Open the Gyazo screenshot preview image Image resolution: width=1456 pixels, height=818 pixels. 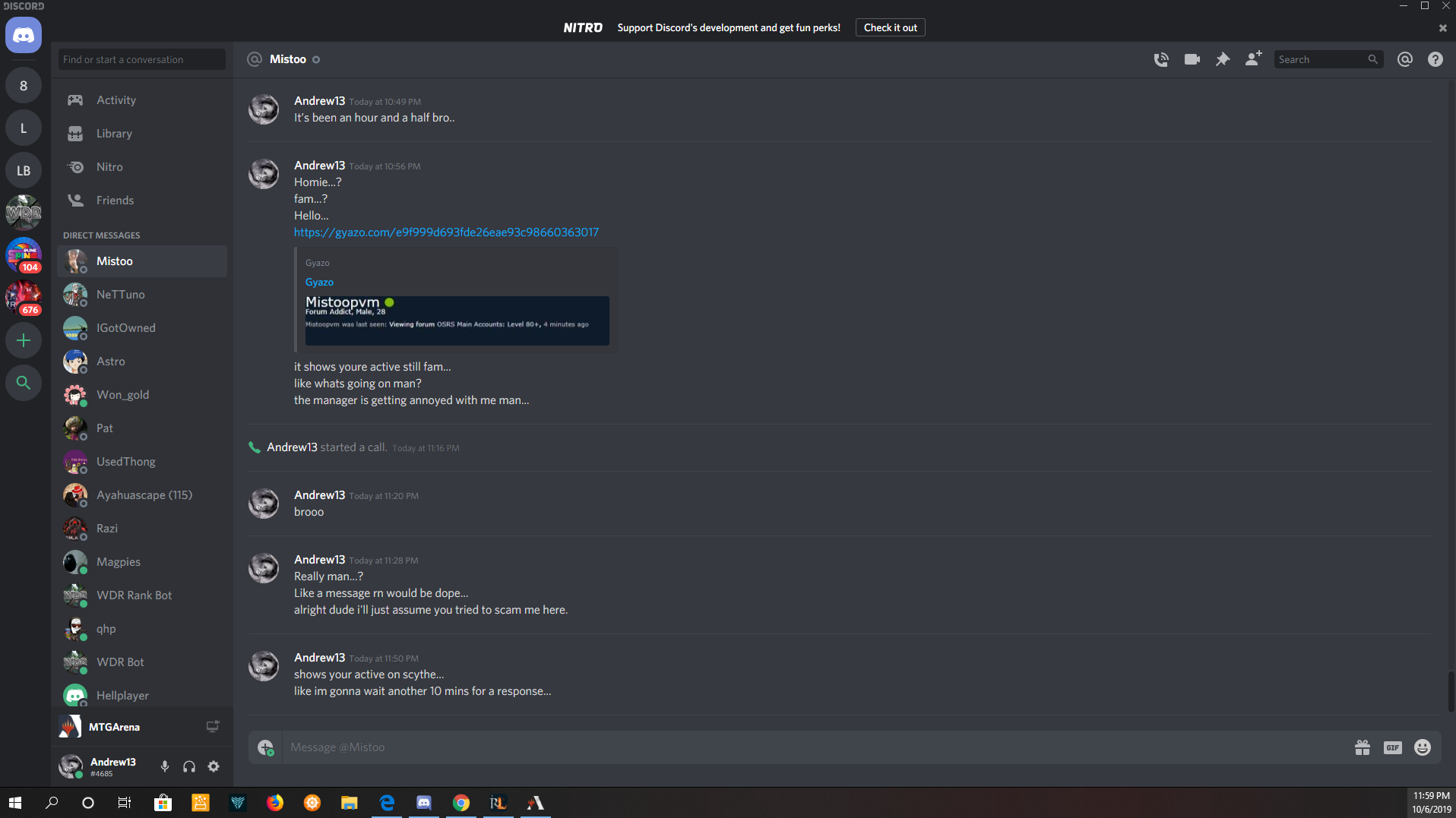click(x=457, y=321)
